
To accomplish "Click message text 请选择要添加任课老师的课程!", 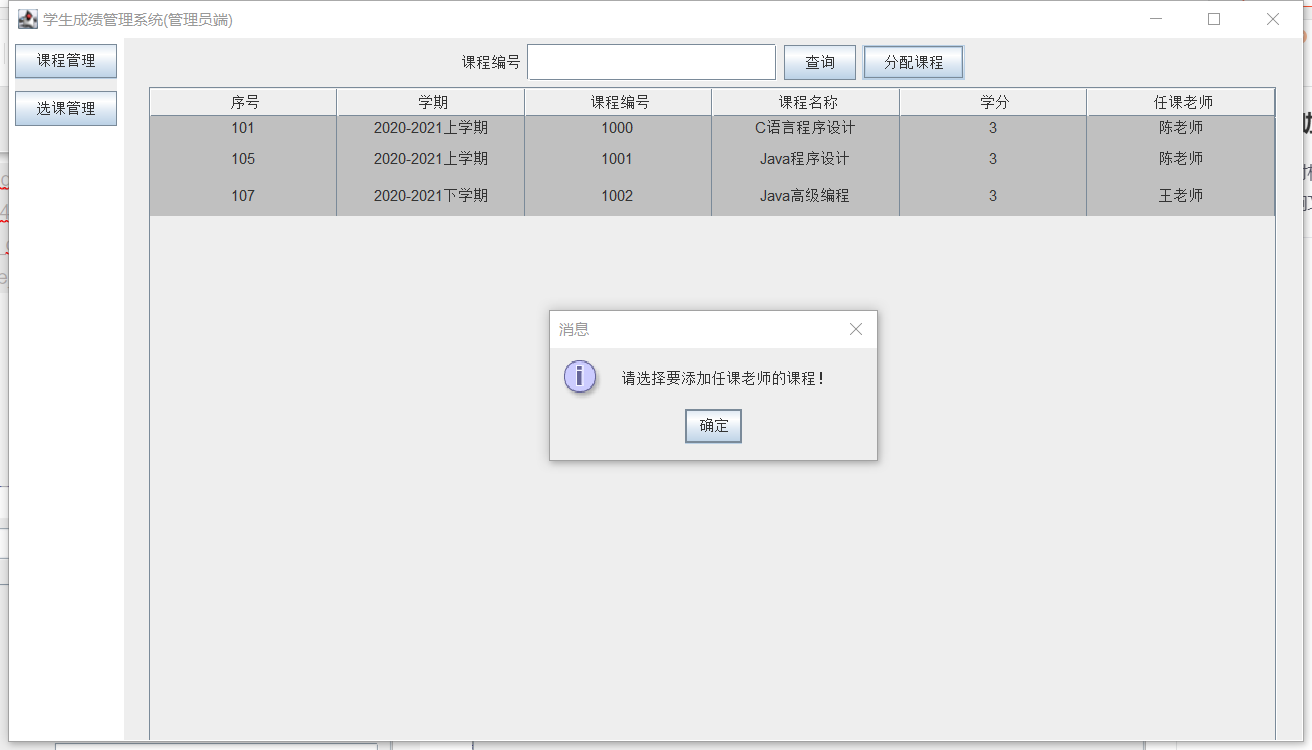I will click(x=723, y=379).
